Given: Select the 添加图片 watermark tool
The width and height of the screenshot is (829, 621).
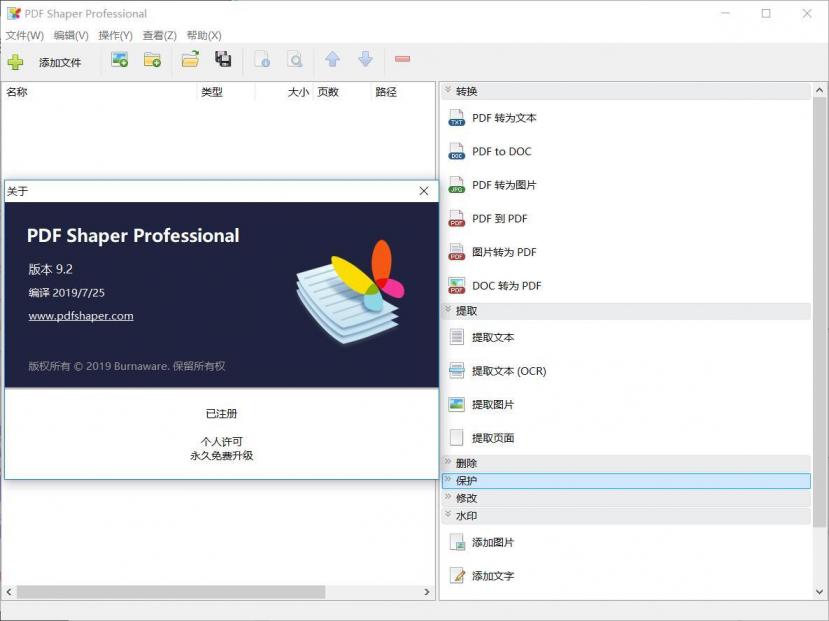Looking at the screenshot, I should [494, 541].
